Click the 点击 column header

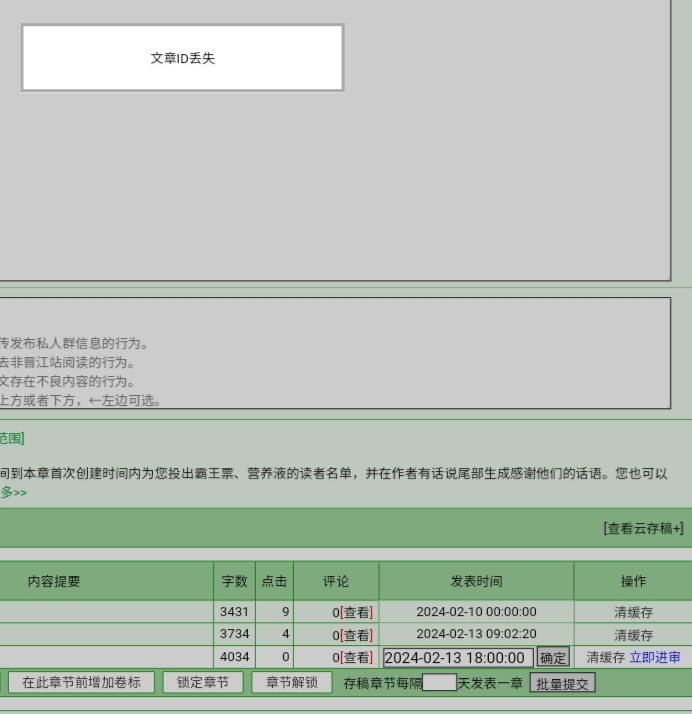[x=275, y=581]
